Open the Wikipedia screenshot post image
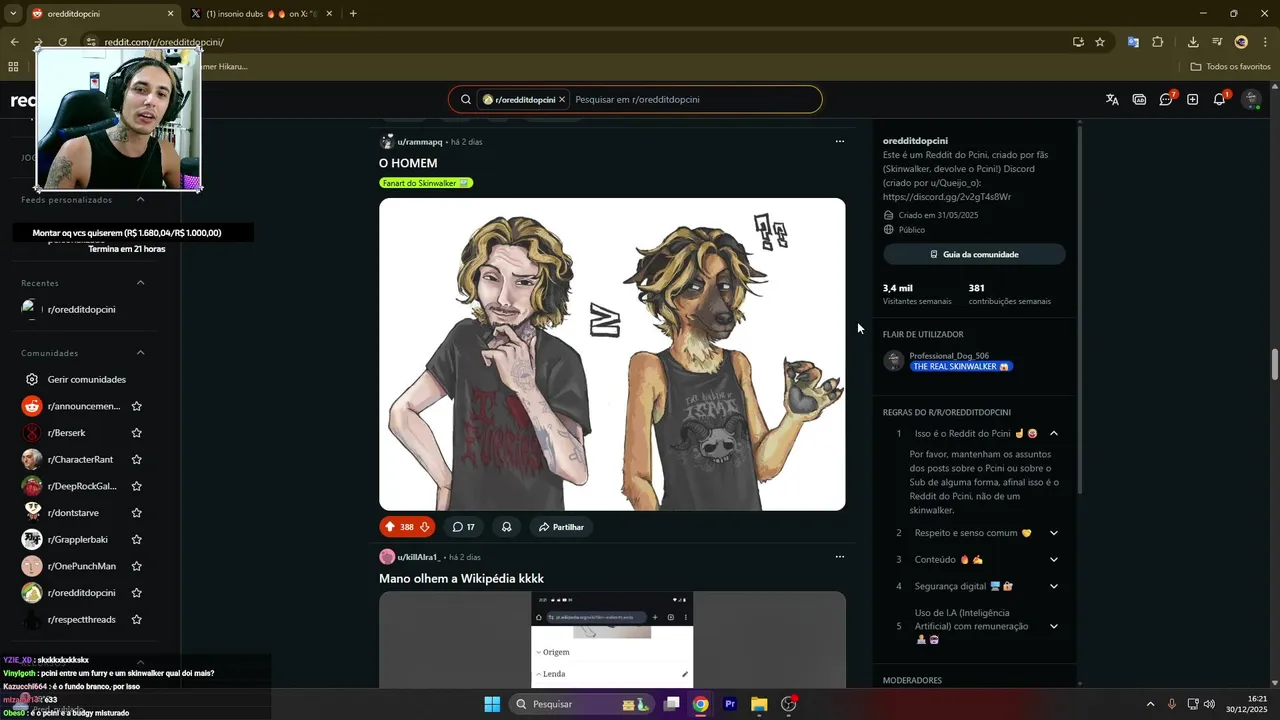 click(x=612, y=639)
